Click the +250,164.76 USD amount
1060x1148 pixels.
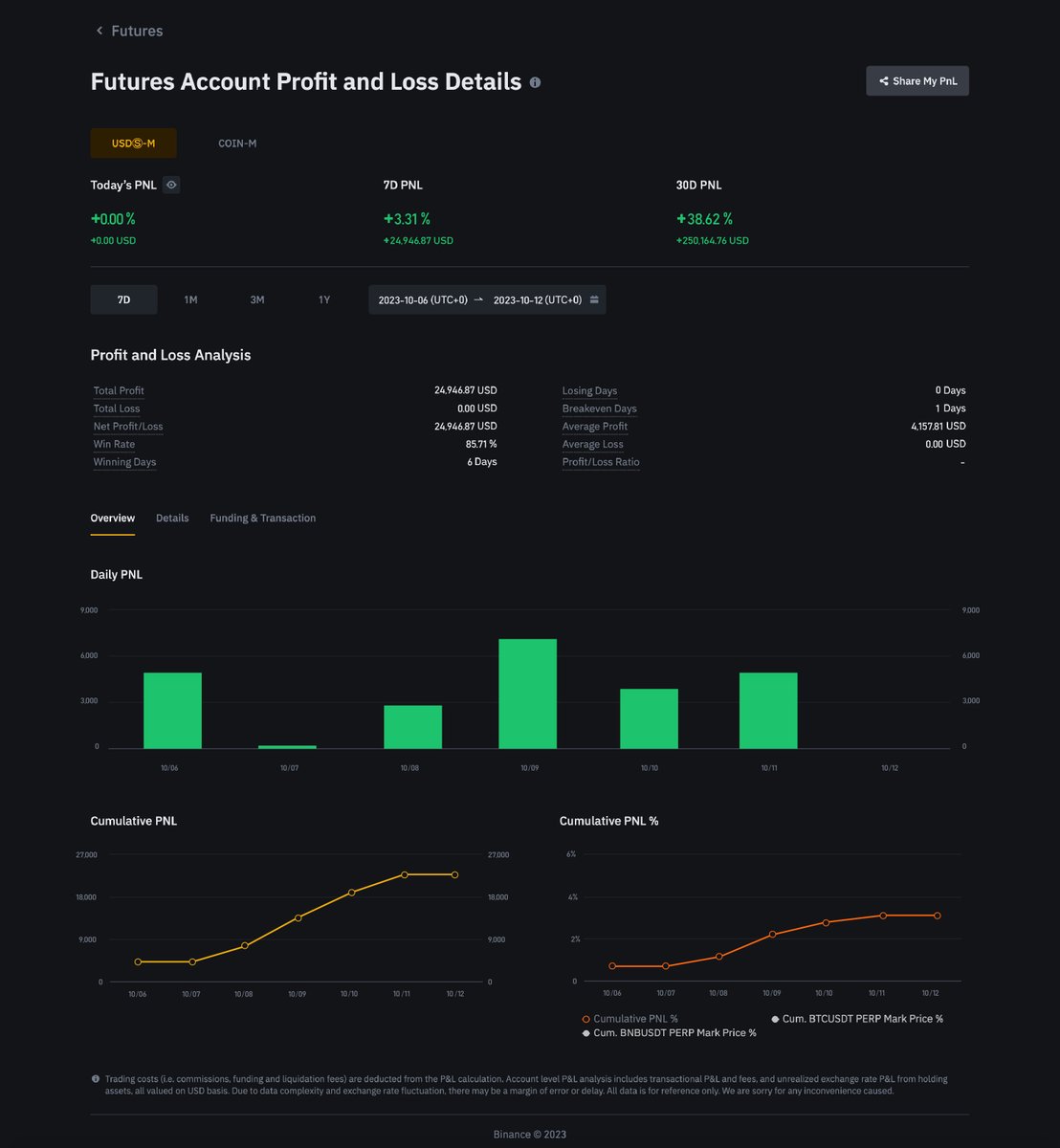coord(713,241)
